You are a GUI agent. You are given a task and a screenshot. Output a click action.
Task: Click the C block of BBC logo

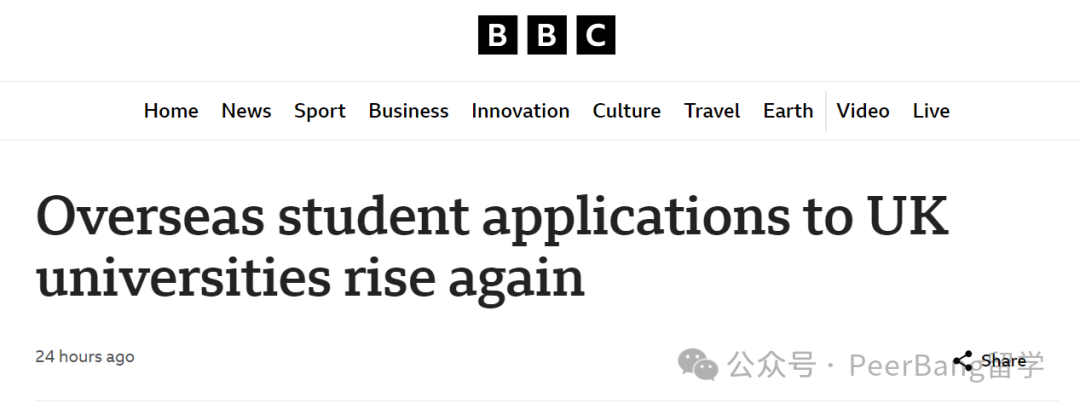pyautogui.click(x=596, y=35)
